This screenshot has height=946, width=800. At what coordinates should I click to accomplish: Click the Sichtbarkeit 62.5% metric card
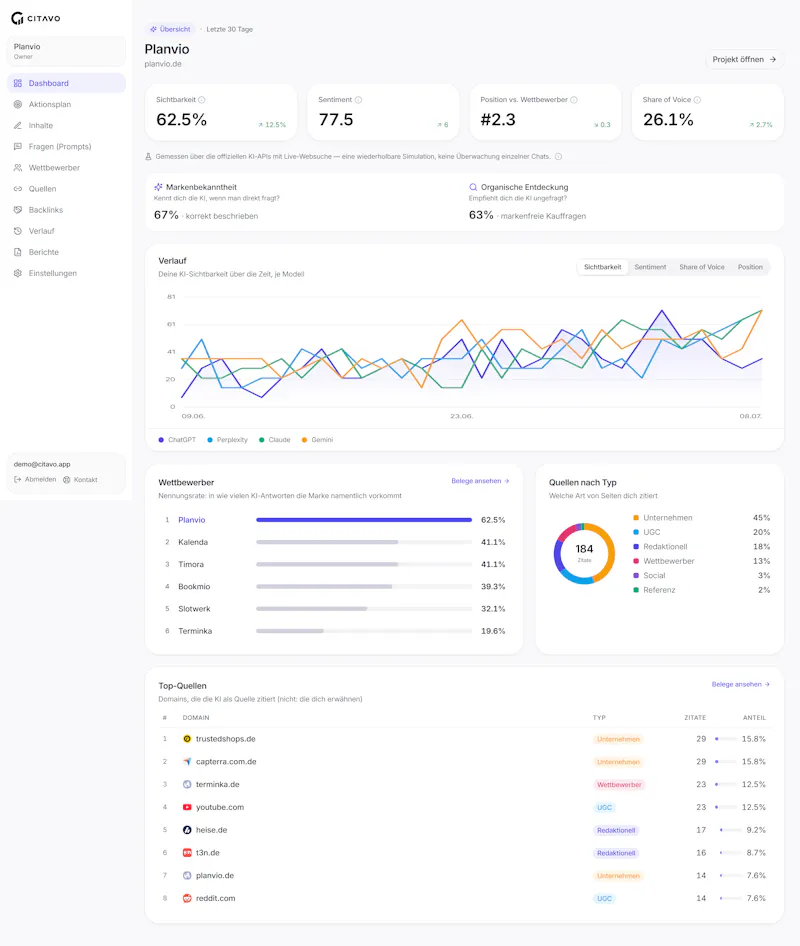click(221, 112)
